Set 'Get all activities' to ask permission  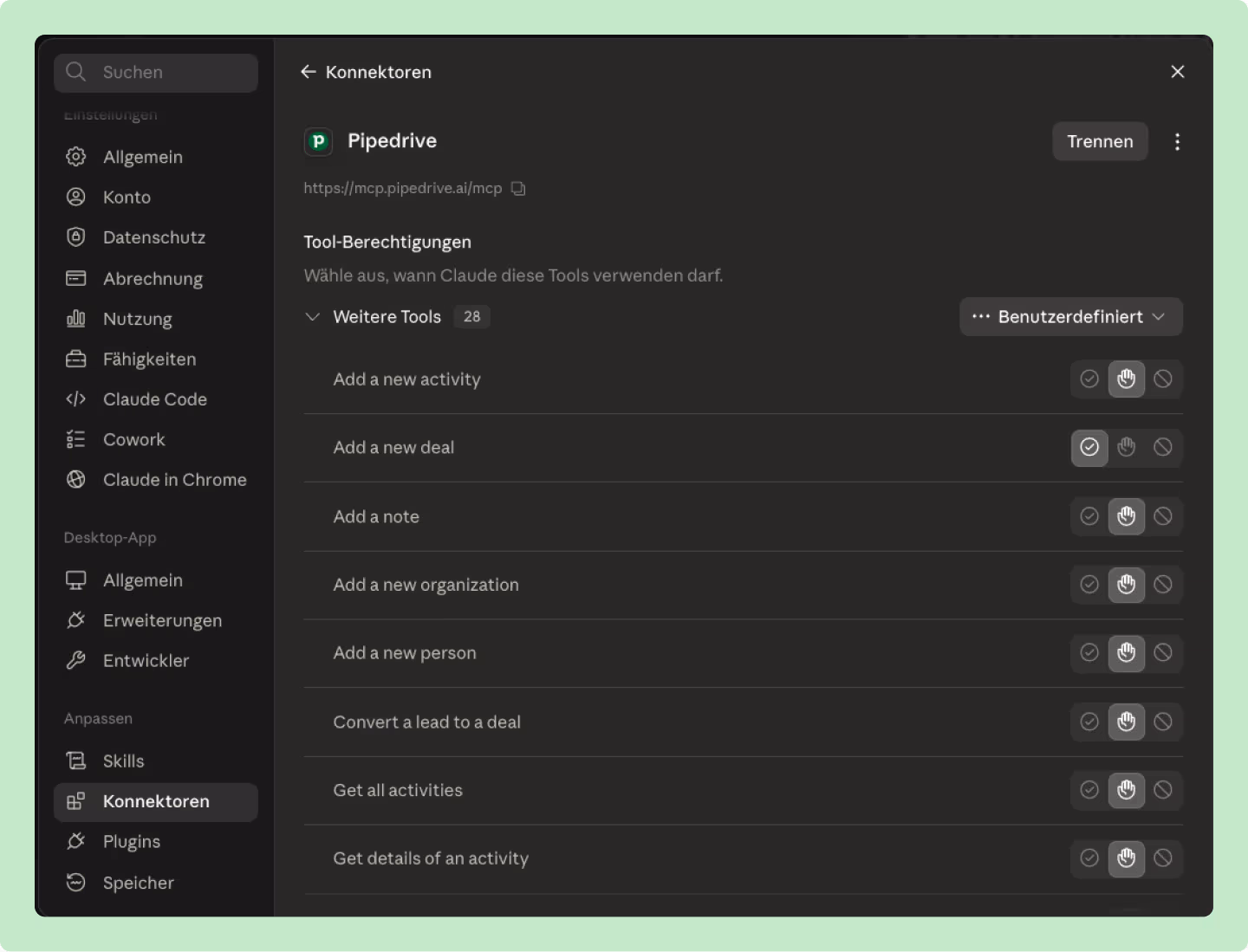point(1127,790)
